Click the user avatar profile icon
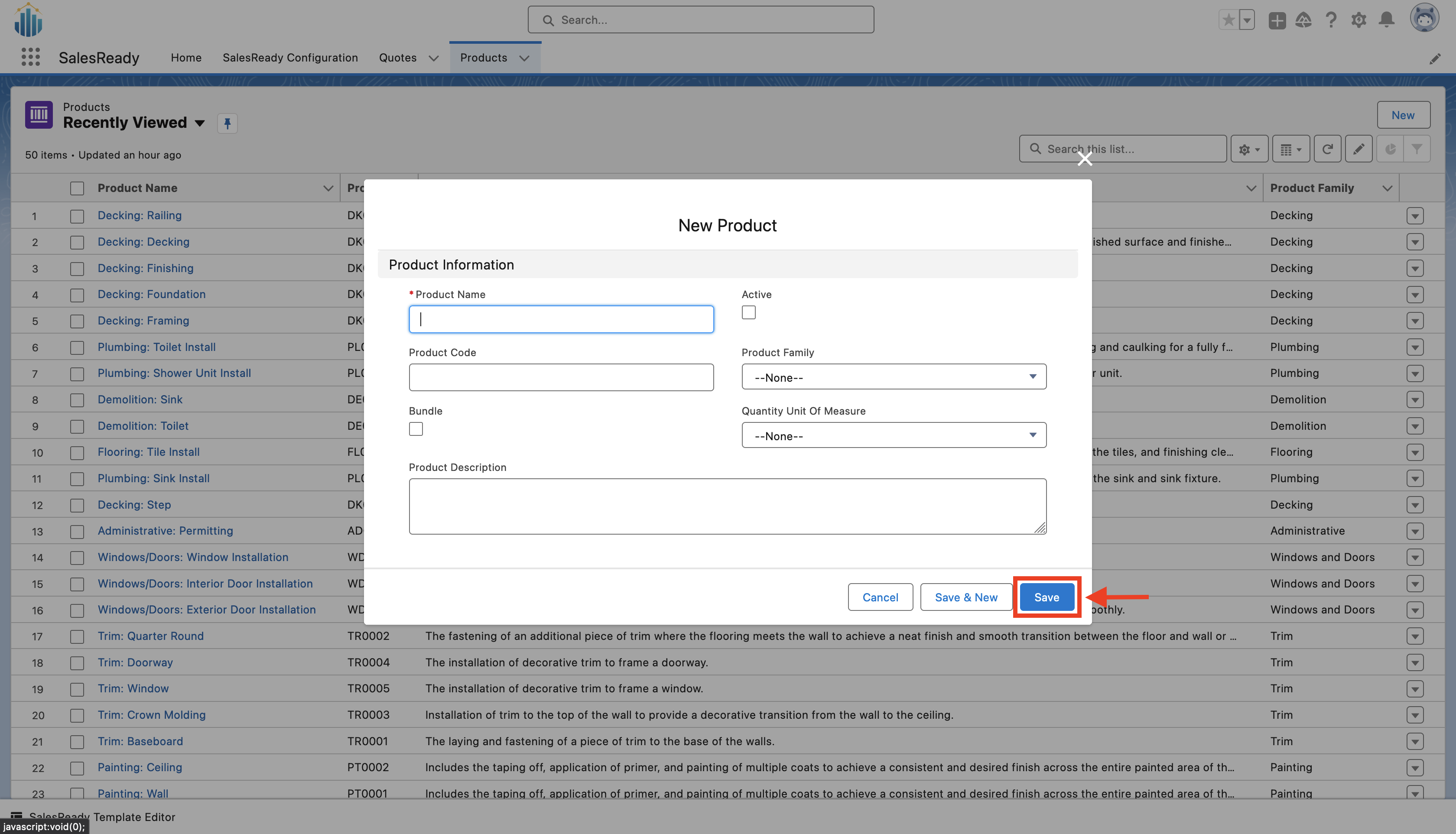Image resolution: width=1456 pixels, height=834 pixels. point(1424,19)
